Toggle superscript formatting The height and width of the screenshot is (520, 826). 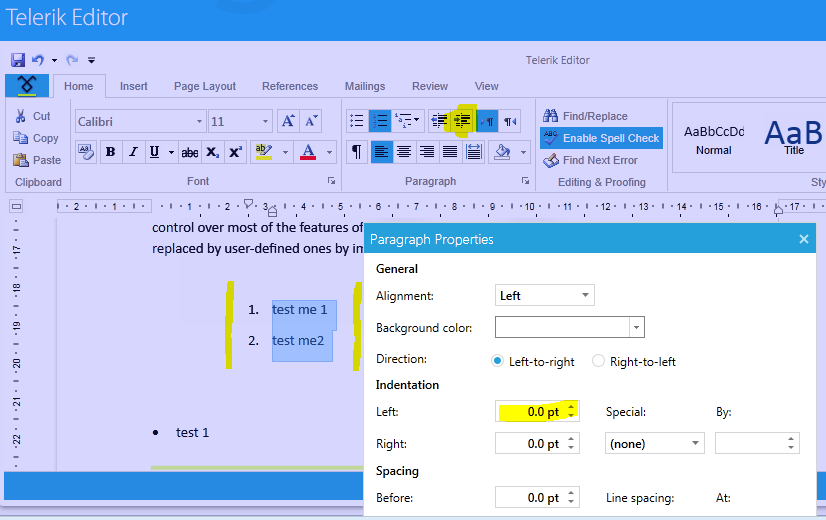coord(235,152)
